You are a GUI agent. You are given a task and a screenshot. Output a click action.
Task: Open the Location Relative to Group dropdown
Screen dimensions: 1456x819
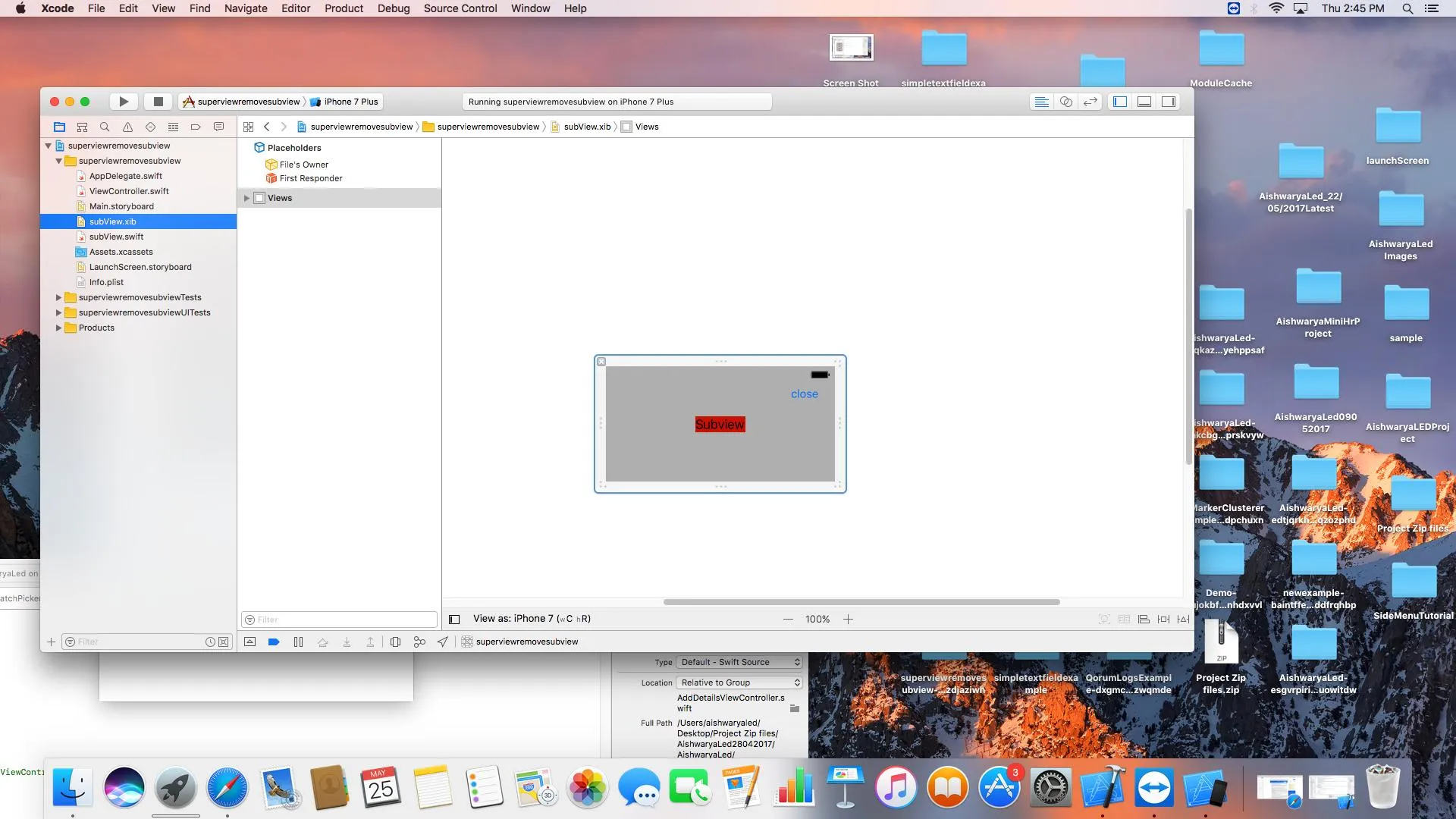[x=739, y=682]
